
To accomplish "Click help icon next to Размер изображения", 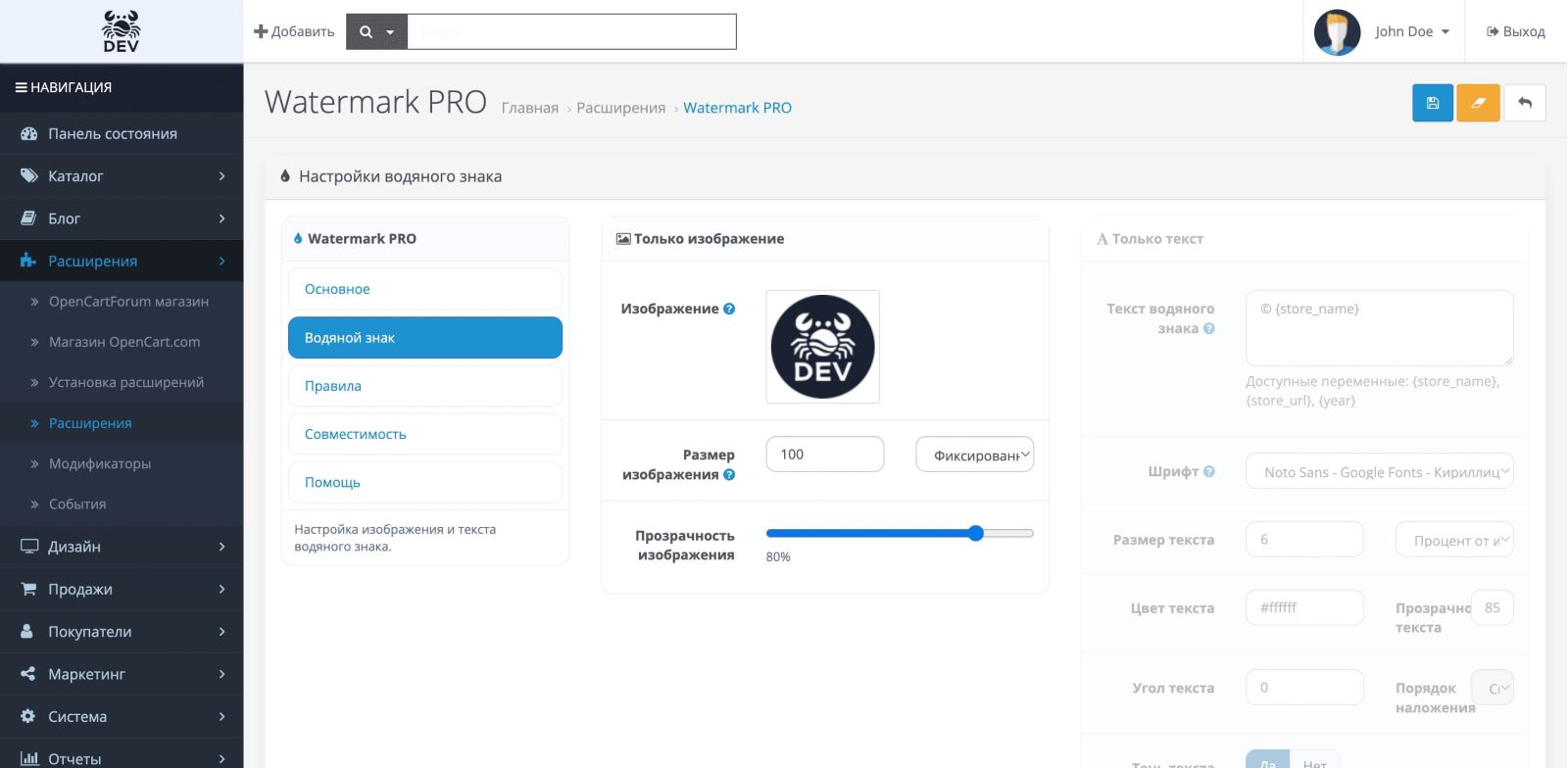I will tap(729, 475).
